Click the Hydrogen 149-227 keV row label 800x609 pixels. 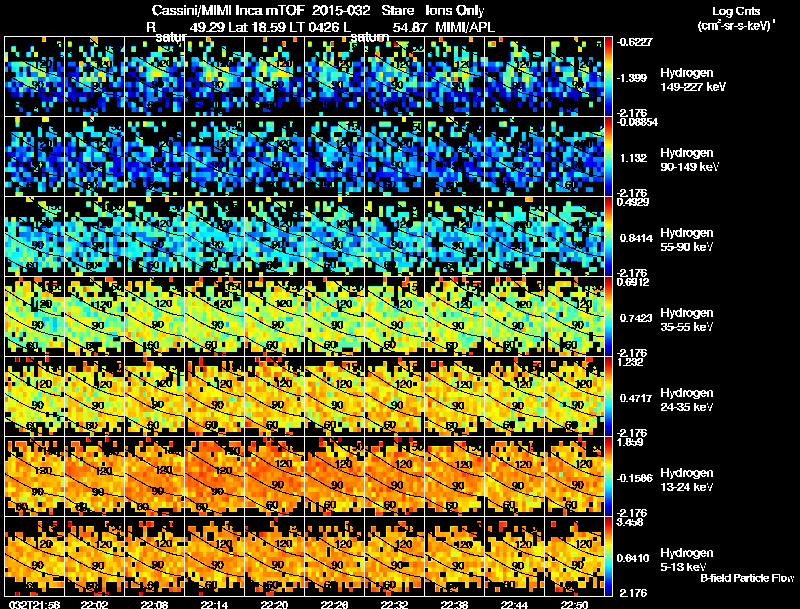(692, 80)
